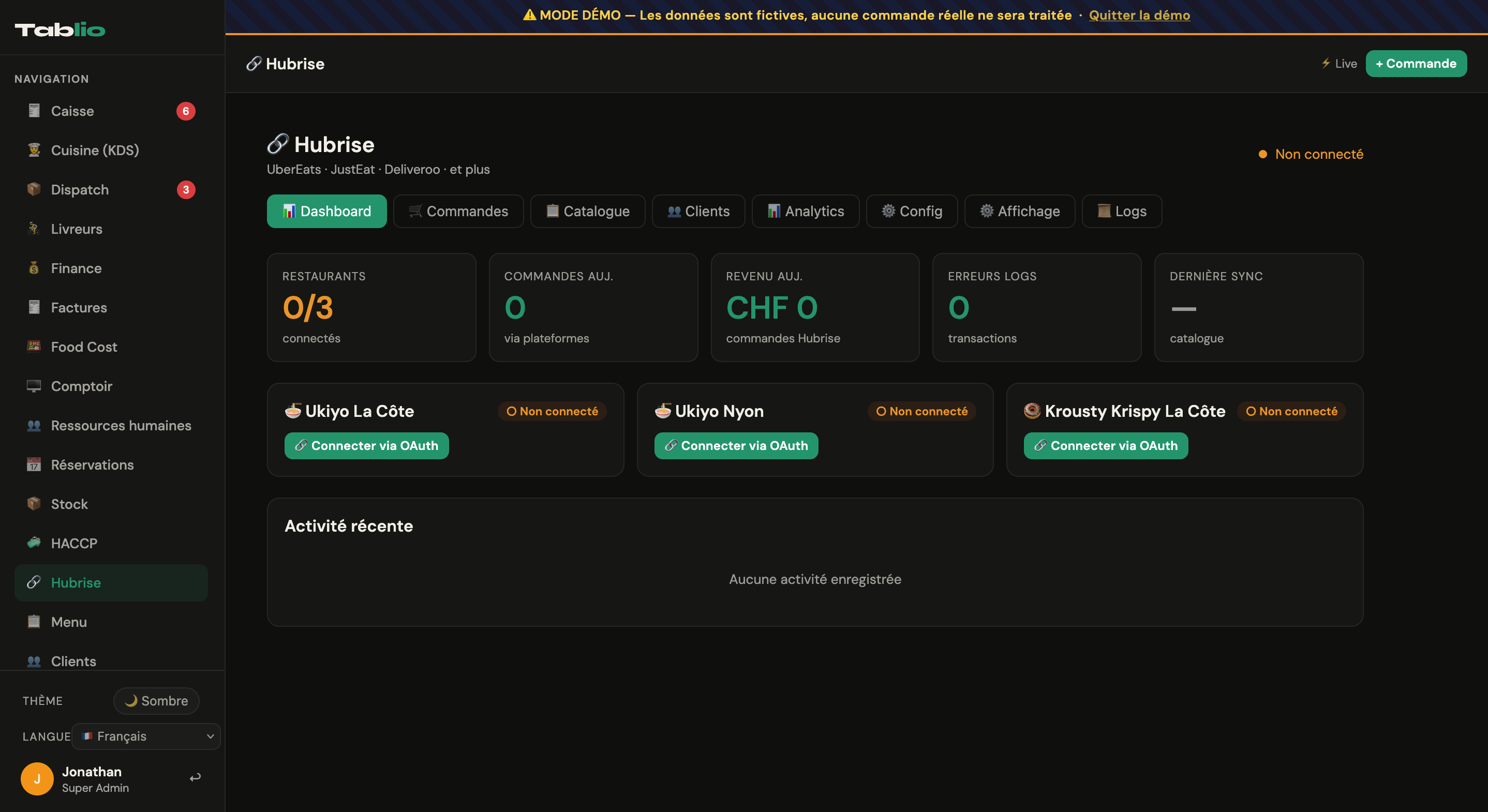Screen dimensions: 1488x812
Task: Click the Caisse register icon in sidebar
Action: pyautogui.click(x=34, y=110)
